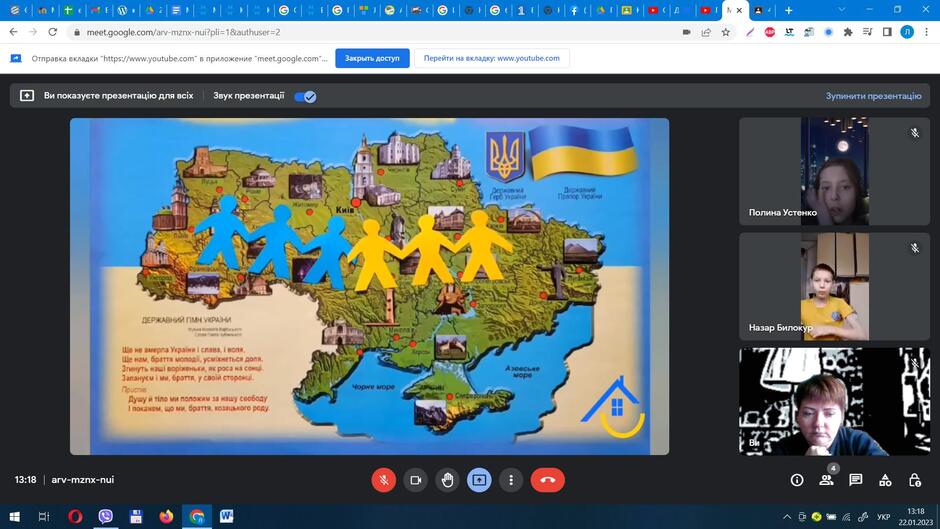This screenshot has width=940, height=529.
Task: Click the share page icon in address bar
Action: (706, 32)
